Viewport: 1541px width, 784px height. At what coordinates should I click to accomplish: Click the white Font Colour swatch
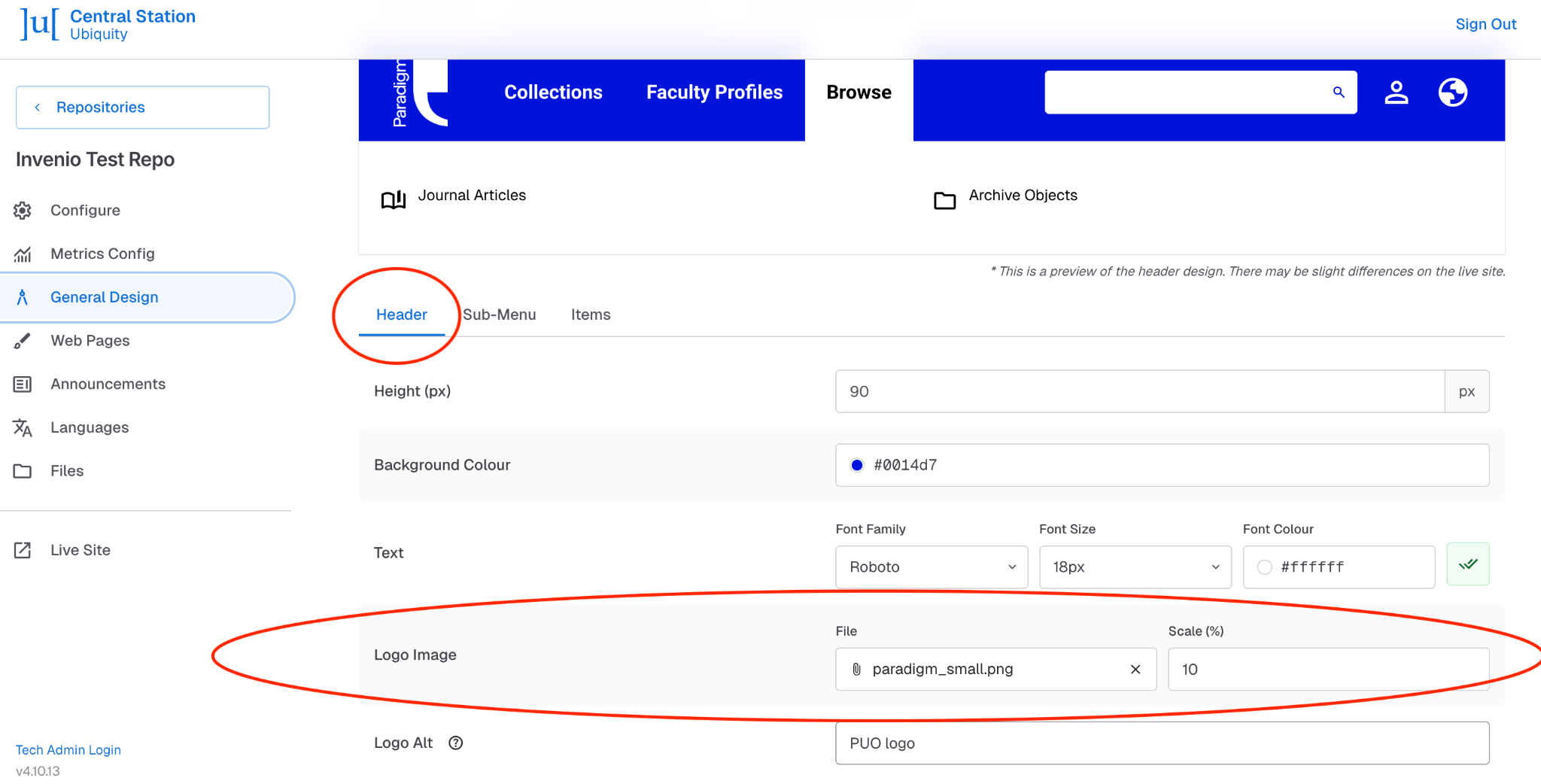tap(1265, 567)
